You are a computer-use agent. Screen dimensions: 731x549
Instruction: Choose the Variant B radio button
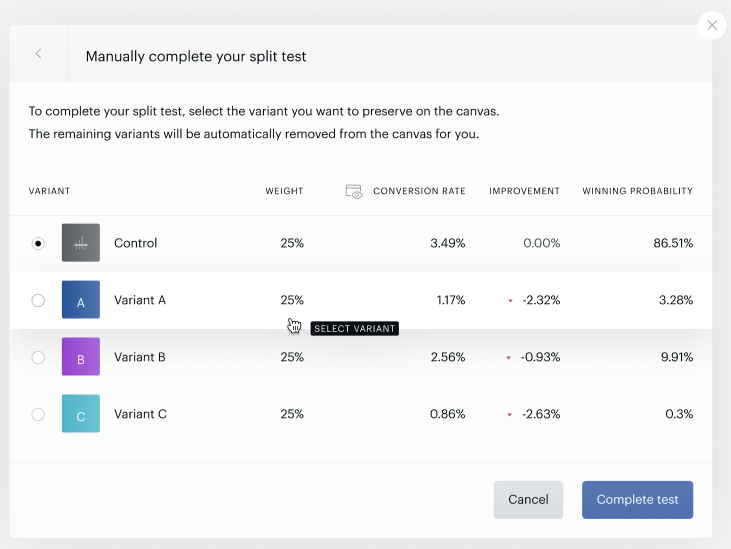tap(38, 357)
